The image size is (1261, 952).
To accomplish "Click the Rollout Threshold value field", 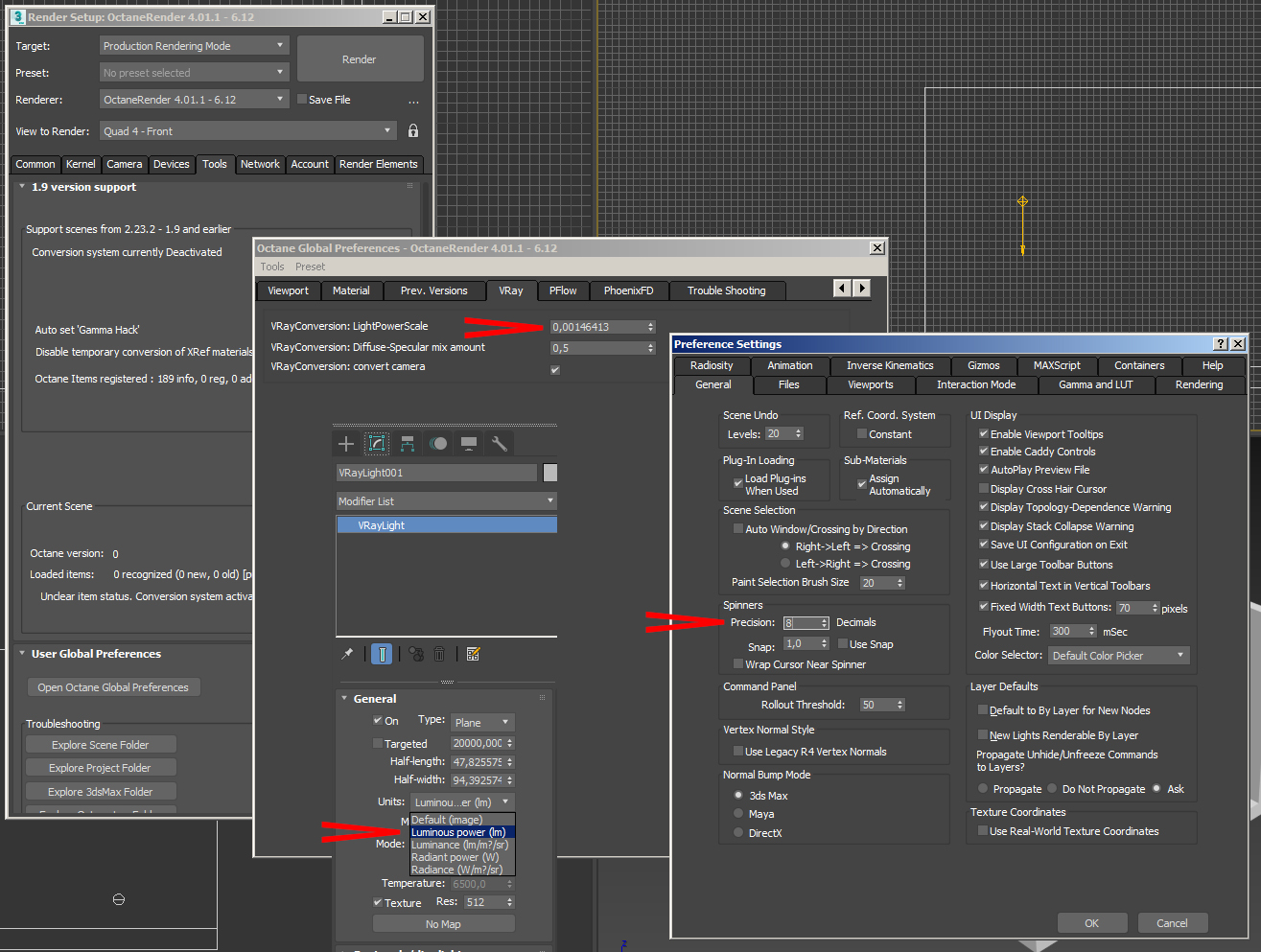I will point(876,705).
